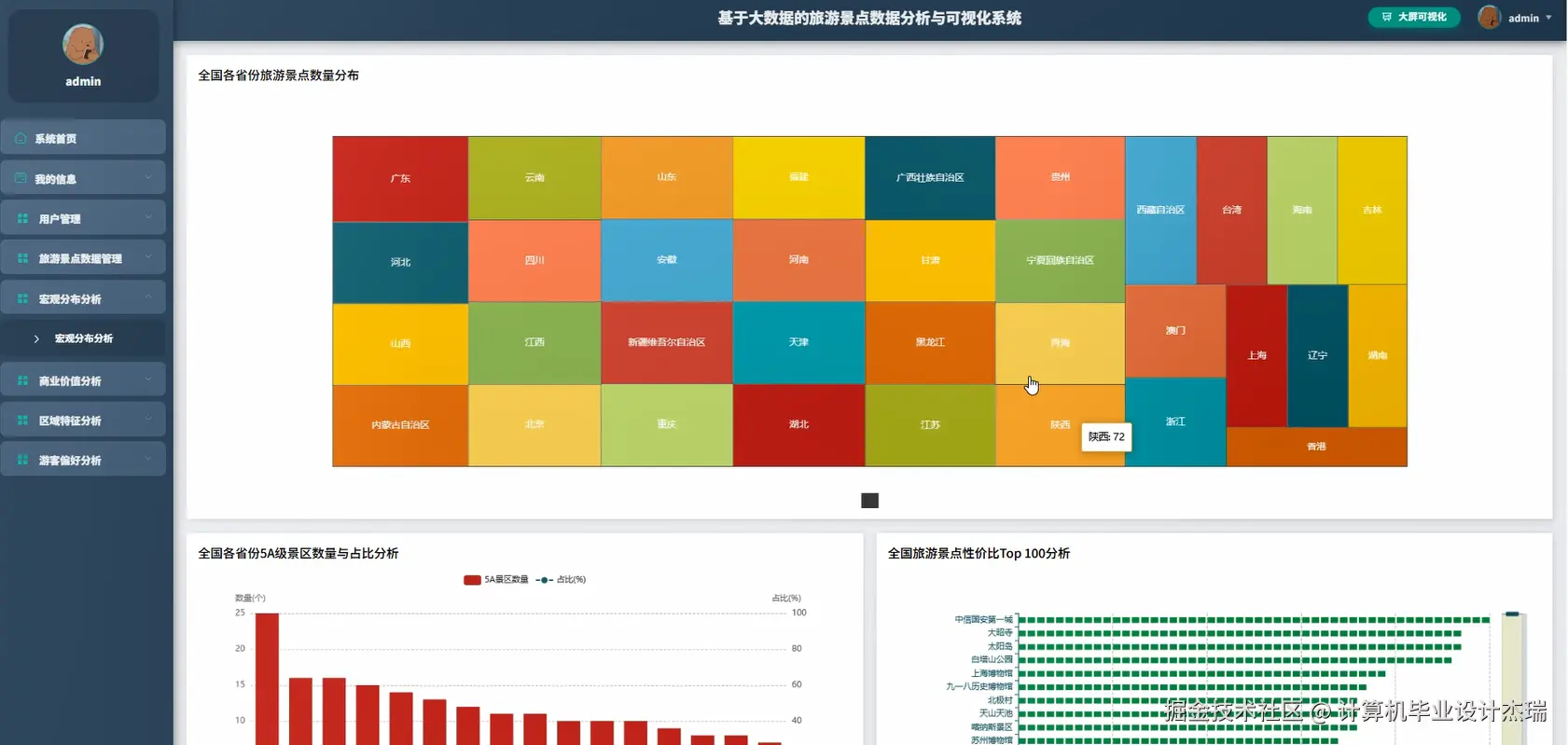Viewport: 1568px width, 745px height.
Task: Click the 山东 treemap block
Action: (667, 177)
